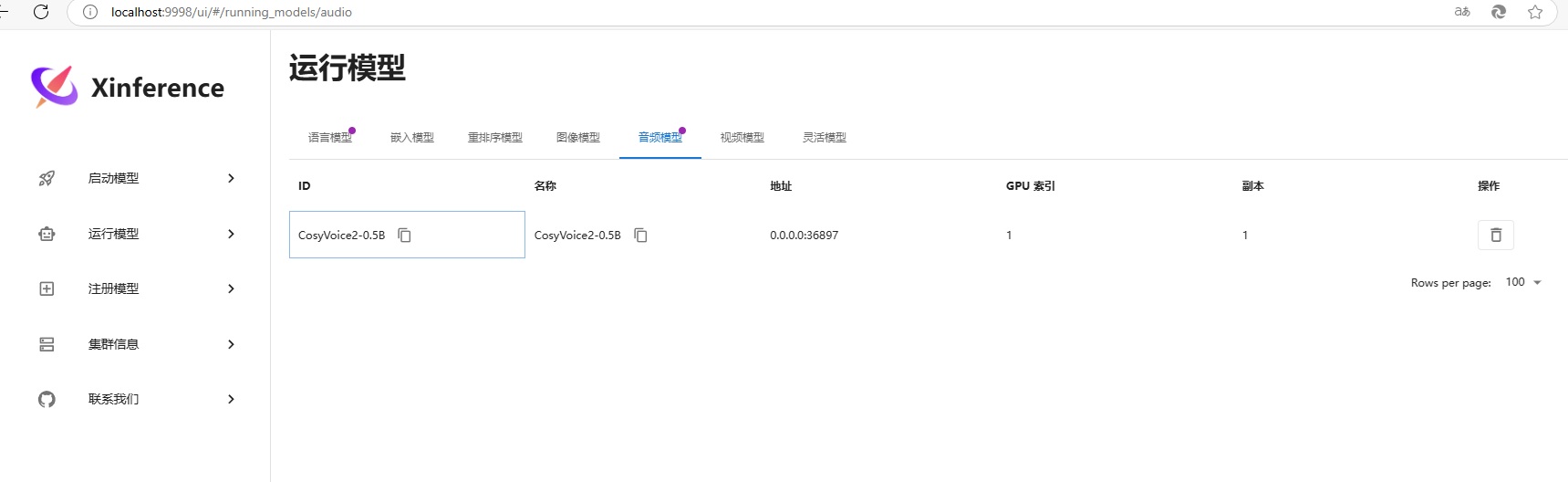Click the 运行模型 page heading

[x=348, y=68]
